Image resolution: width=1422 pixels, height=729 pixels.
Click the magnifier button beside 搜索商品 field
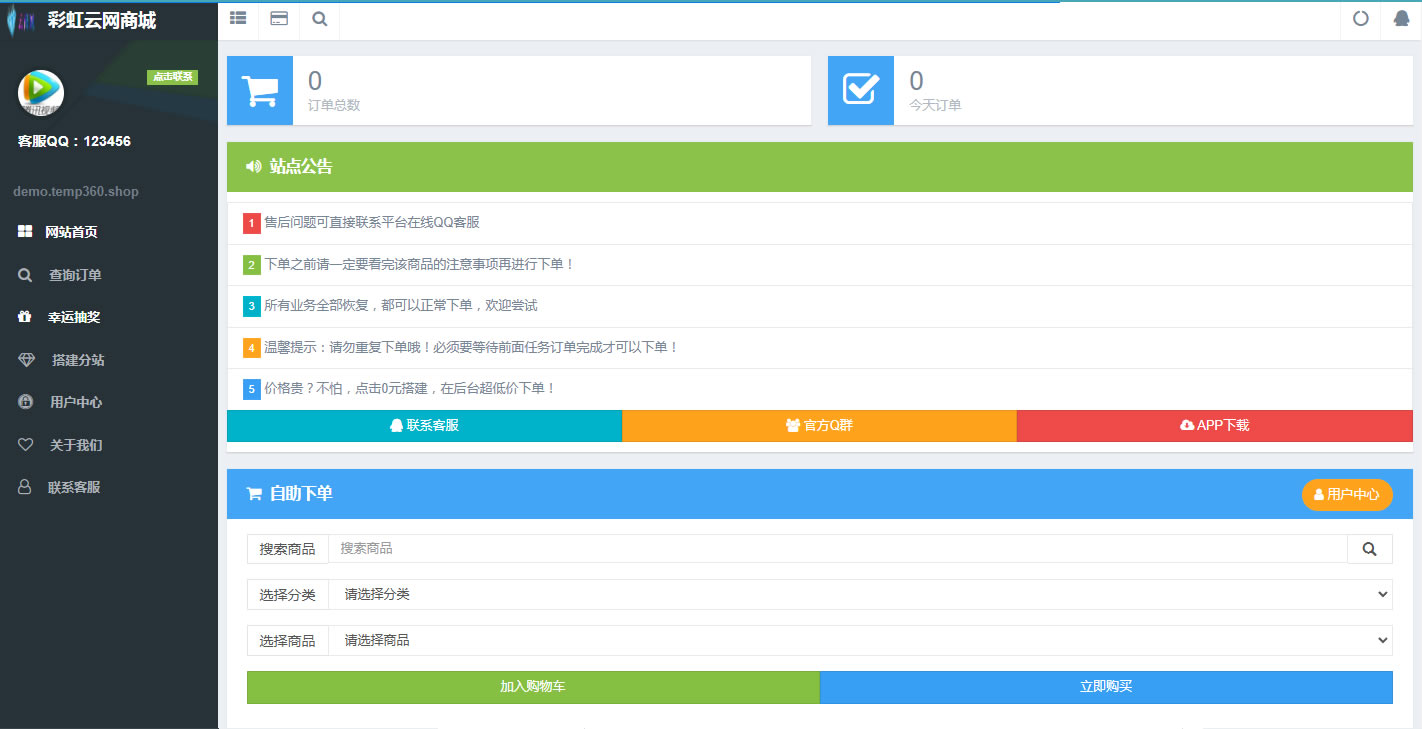click(1369, 549)
